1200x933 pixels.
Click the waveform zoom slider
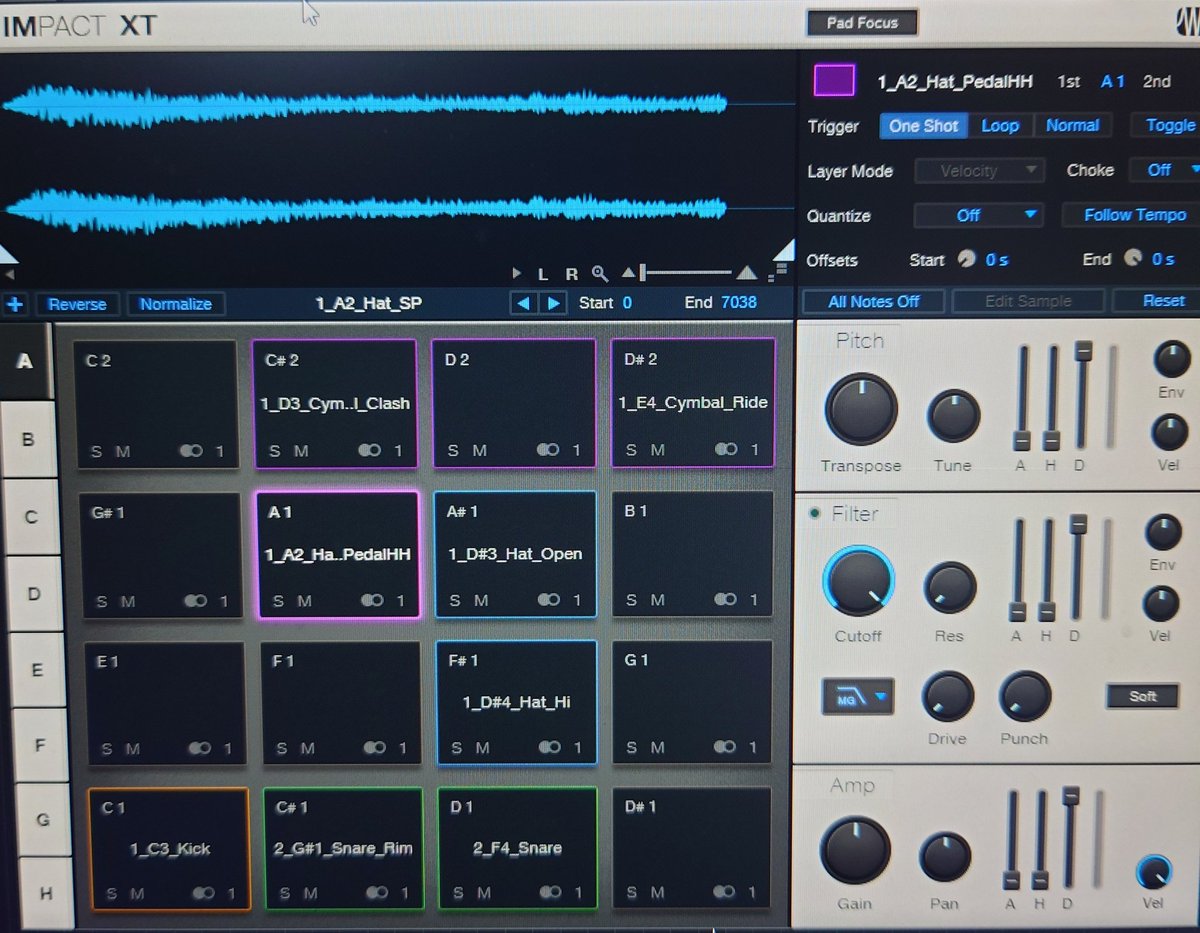[685, 272]
